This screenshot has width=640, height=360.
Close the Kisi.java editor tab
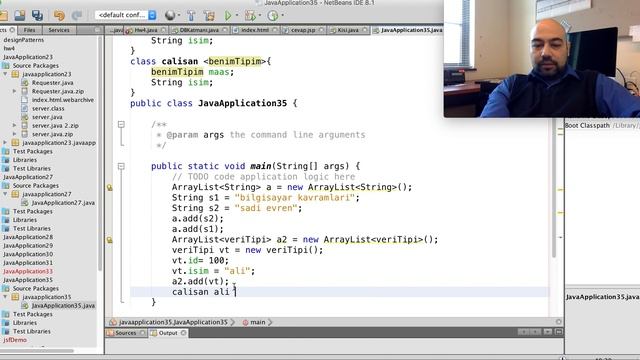pos(364,30)
